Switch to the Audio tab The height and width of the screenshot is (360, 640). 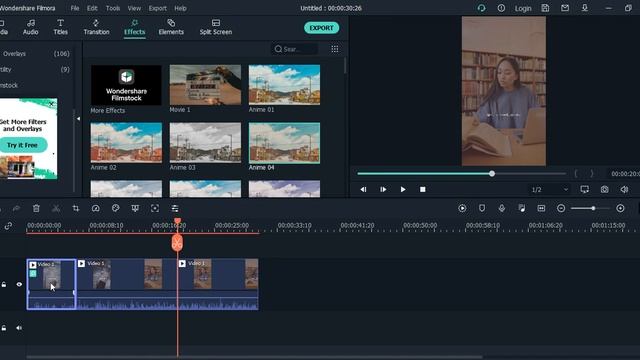(x=31, y=27)
